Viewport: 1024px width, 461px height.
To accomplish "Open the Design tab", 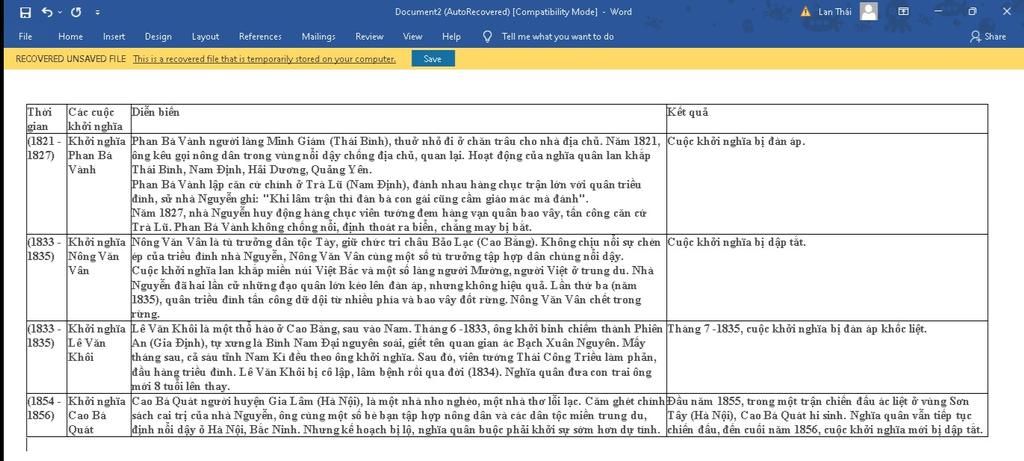I will pyautogui.click(x=158, y=37).
